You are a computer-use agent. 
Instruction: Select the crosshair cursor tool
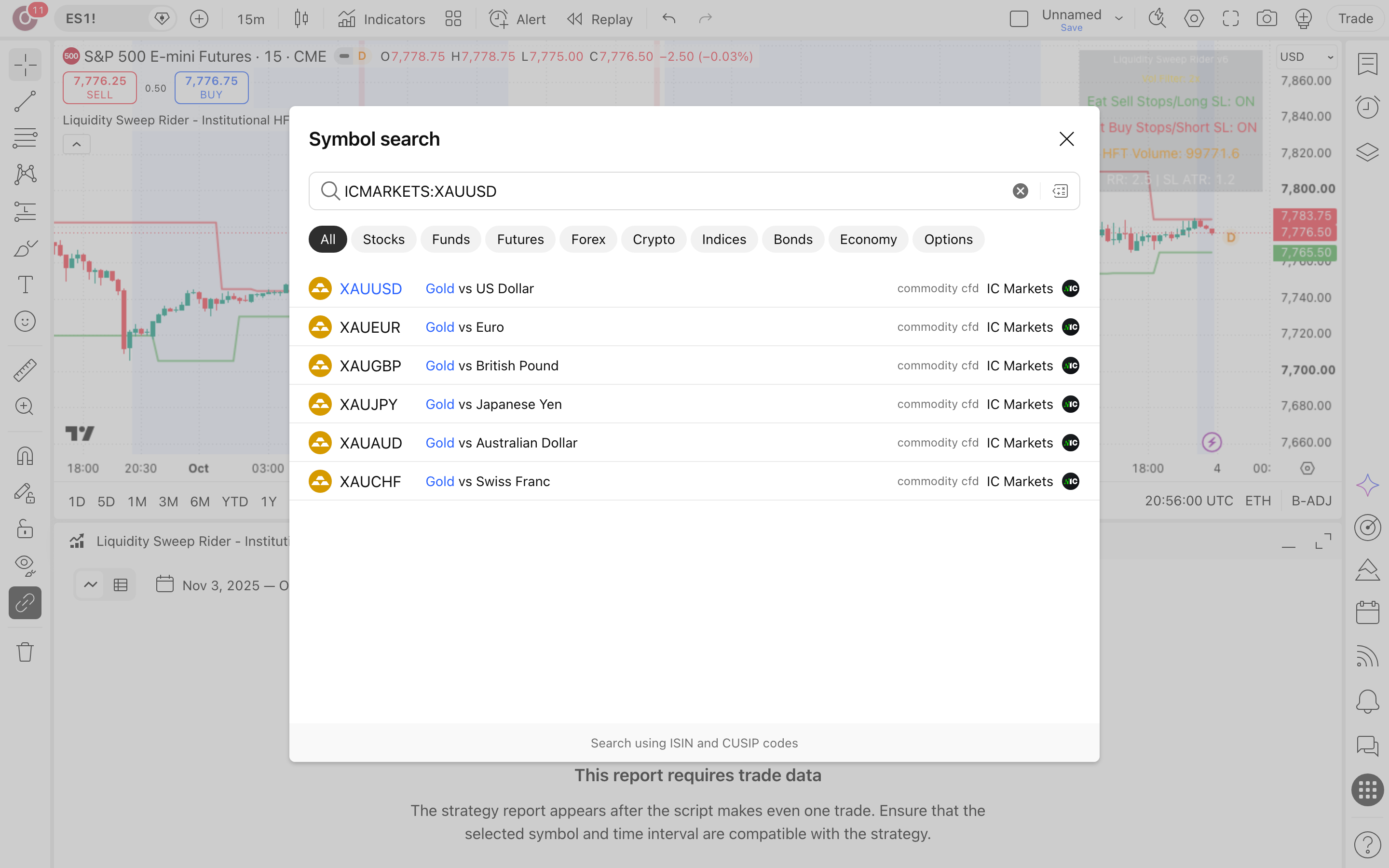coord(25,65)
